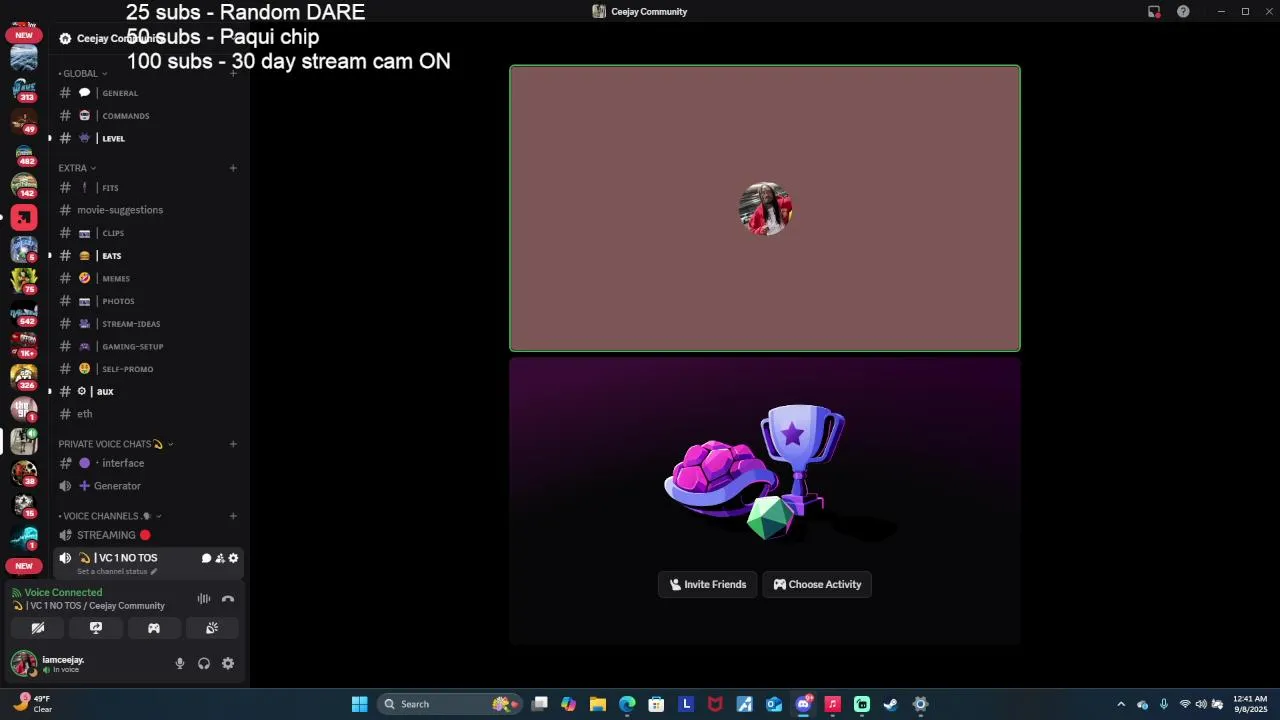Open the GENERAL text channel

coord(148,93)
